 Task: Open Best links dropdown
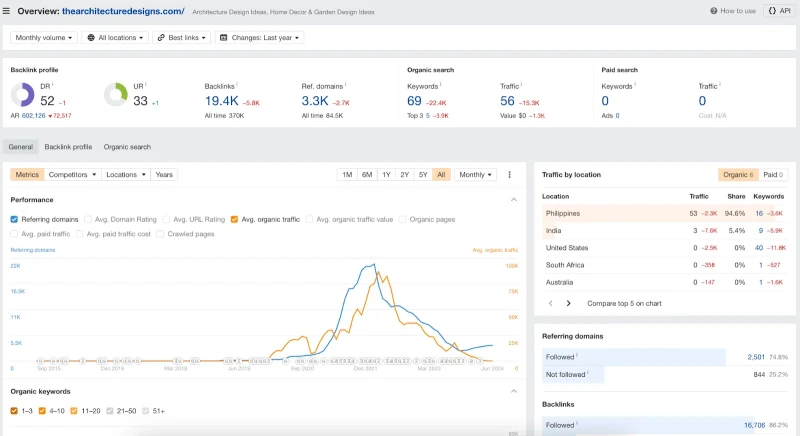pos(182,38)
